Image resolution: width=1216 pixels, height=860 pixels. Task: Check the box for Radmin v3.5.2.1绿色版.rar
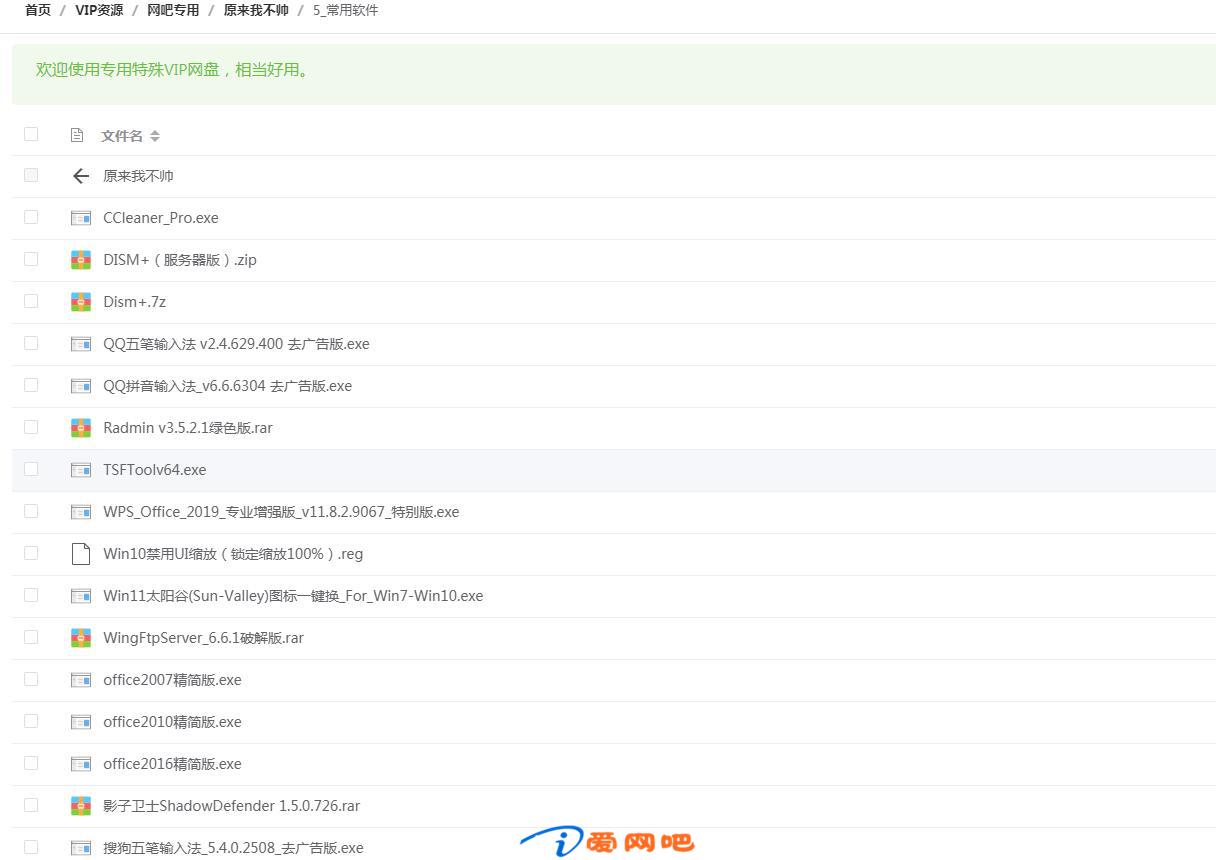tap(31, 427)
